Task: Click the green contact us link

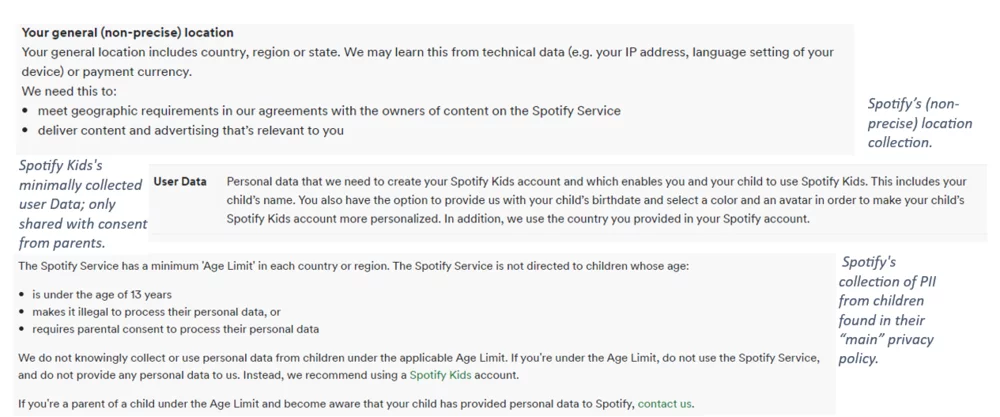Action: click(x=664, y=404)
